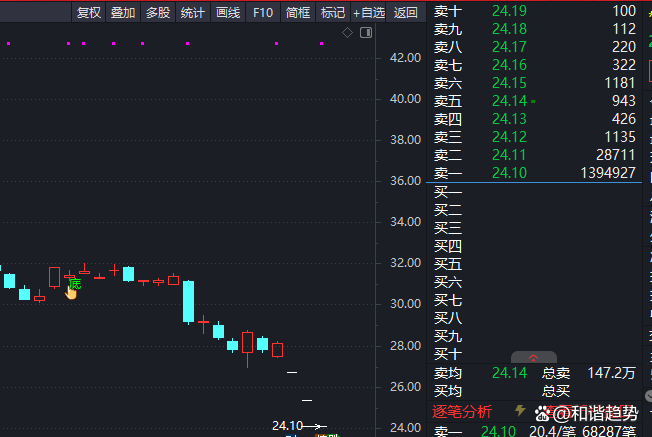The image size is (652, 437).
Task: Select the 卖九 price 24.18
Action: tap(509, 29)
